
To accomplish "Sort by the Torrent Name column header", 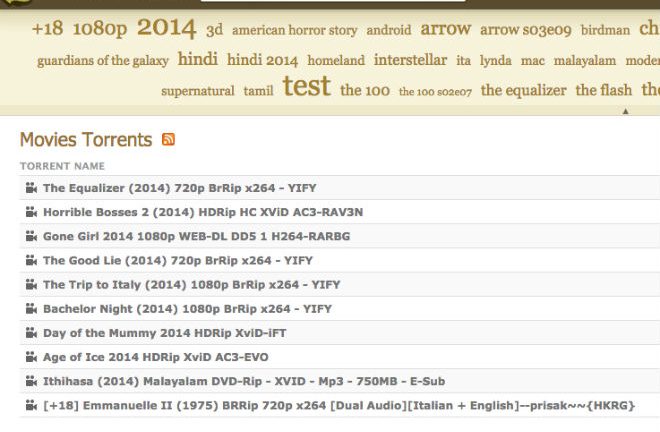I will pyautogui.click(x=62, y=166).
